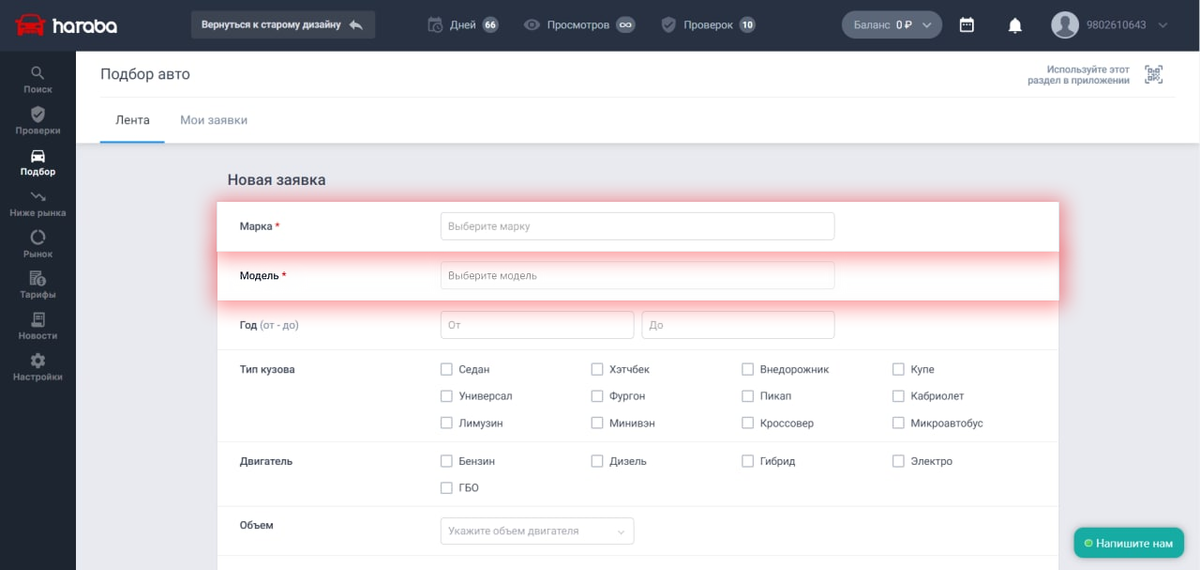Enable the Дизель engine checkbox
The width and height of the screenshot is (1200, 570).
tap(597, 461)
